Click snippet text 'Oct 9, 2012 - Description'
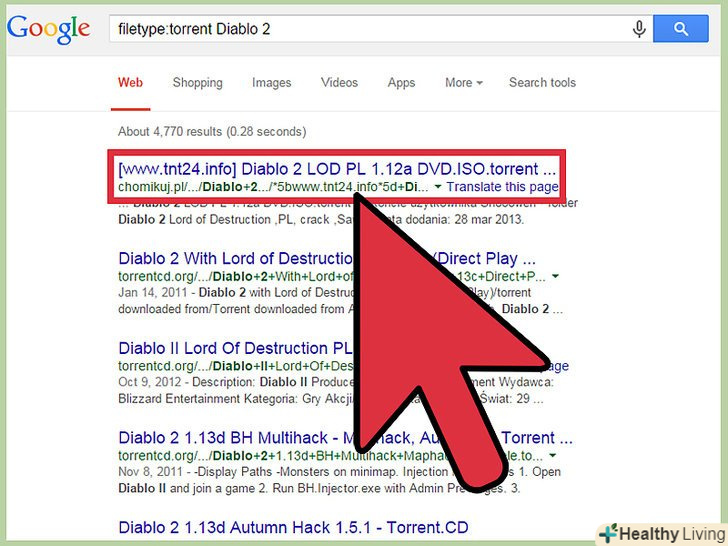Image resolution: width=728 pixels, height=546 pixels. pos(187,383)
